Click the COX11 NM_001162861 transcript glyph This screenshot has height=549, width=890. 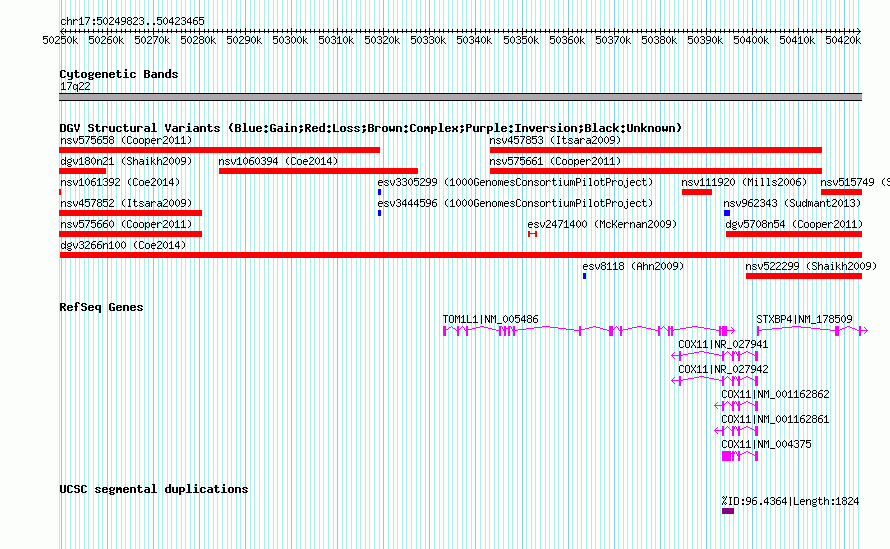coord(736,430)
